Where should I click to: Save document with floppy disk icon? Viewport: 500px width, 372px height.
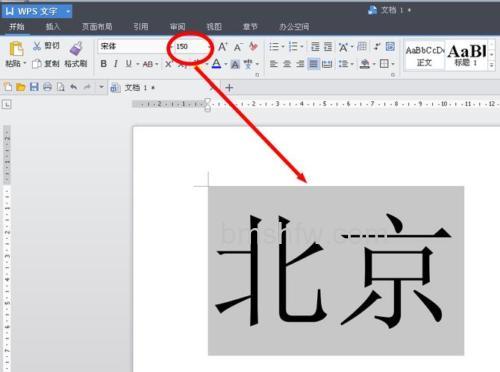pos(34,87)
